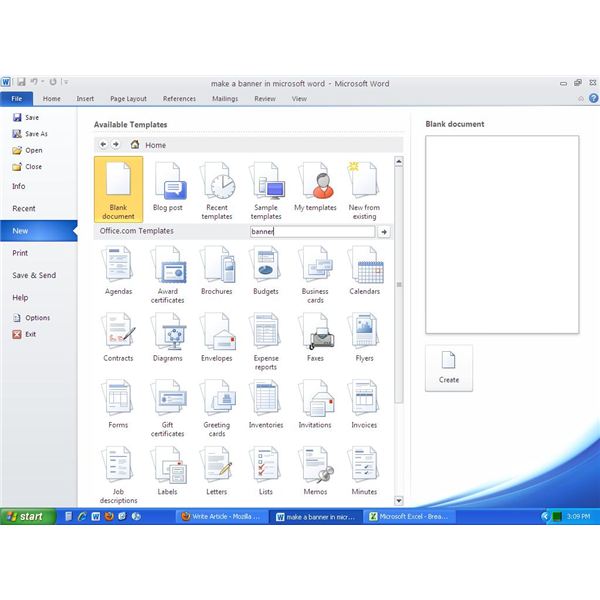Click the Office.com template search field
The height and width of the screenshot is (600, 600).
(311, 231)
